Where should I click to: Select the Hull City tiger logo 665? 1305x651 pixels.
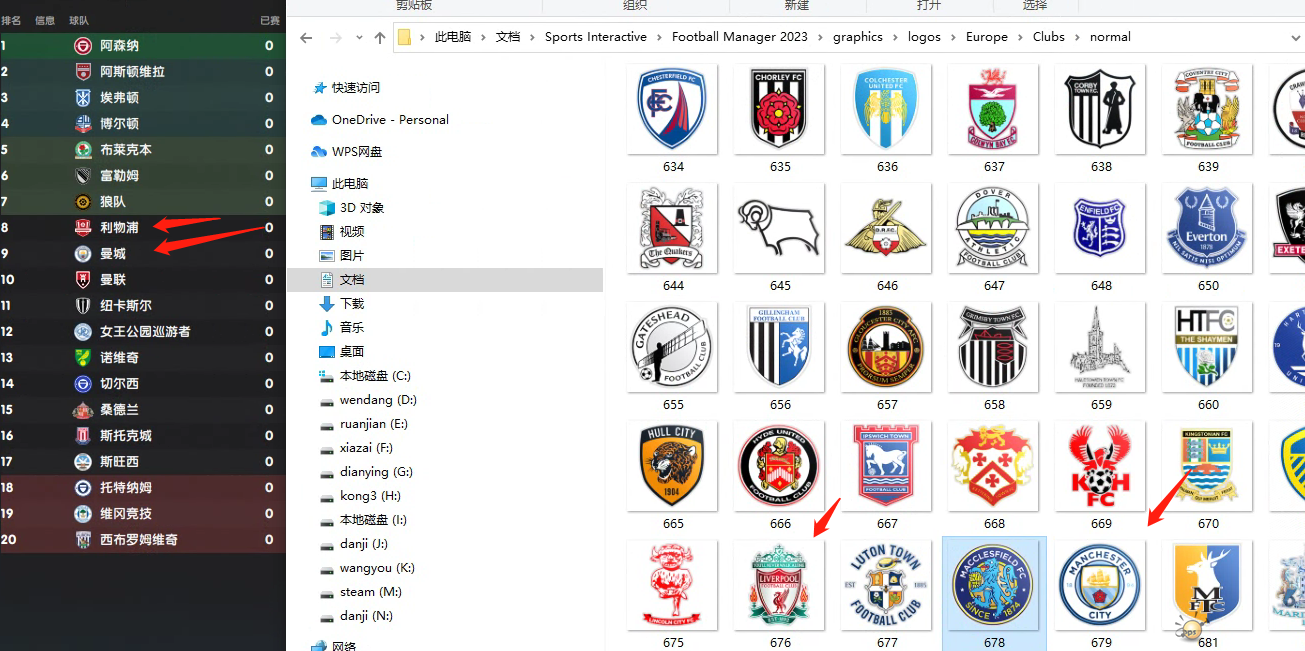tap(673, 466)
